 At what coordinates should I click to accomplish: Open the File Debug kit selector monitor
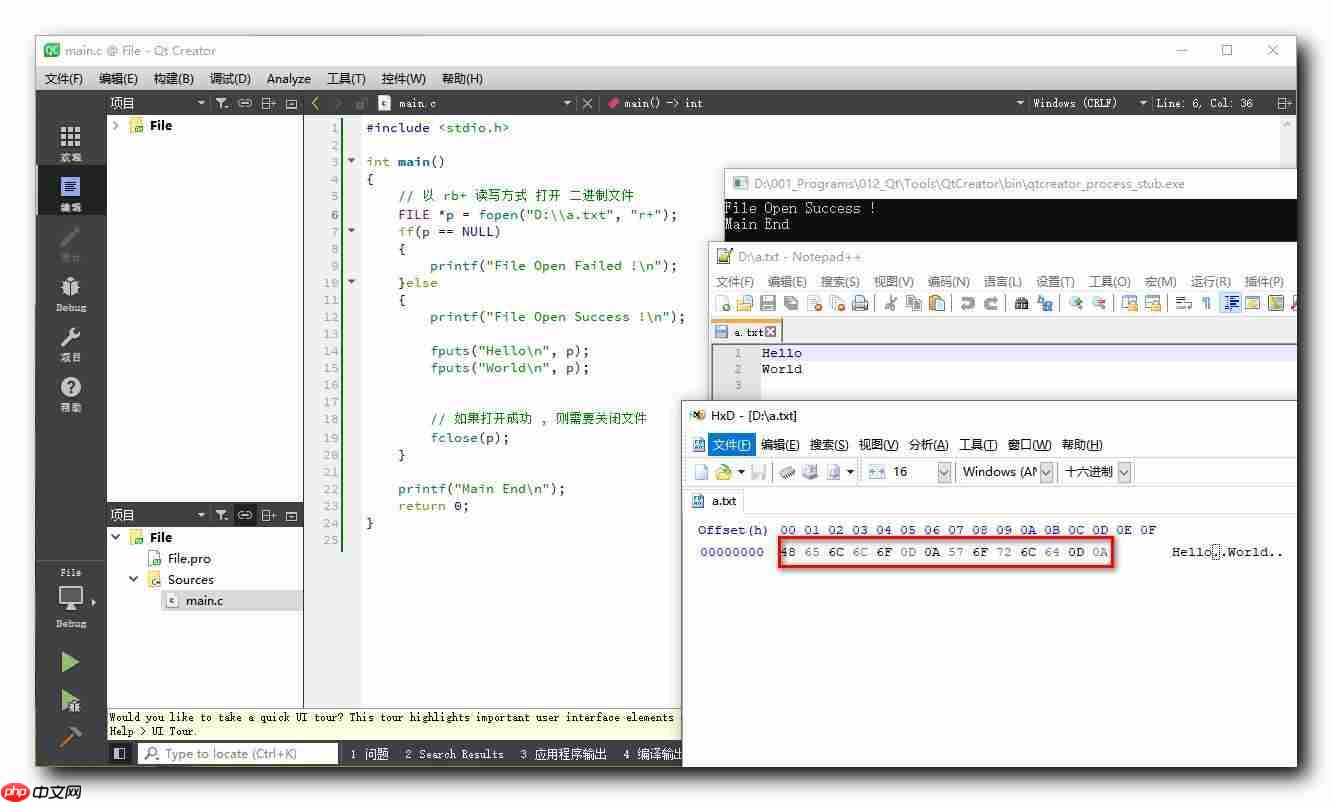pyautogui.click(x=70, y=599)
